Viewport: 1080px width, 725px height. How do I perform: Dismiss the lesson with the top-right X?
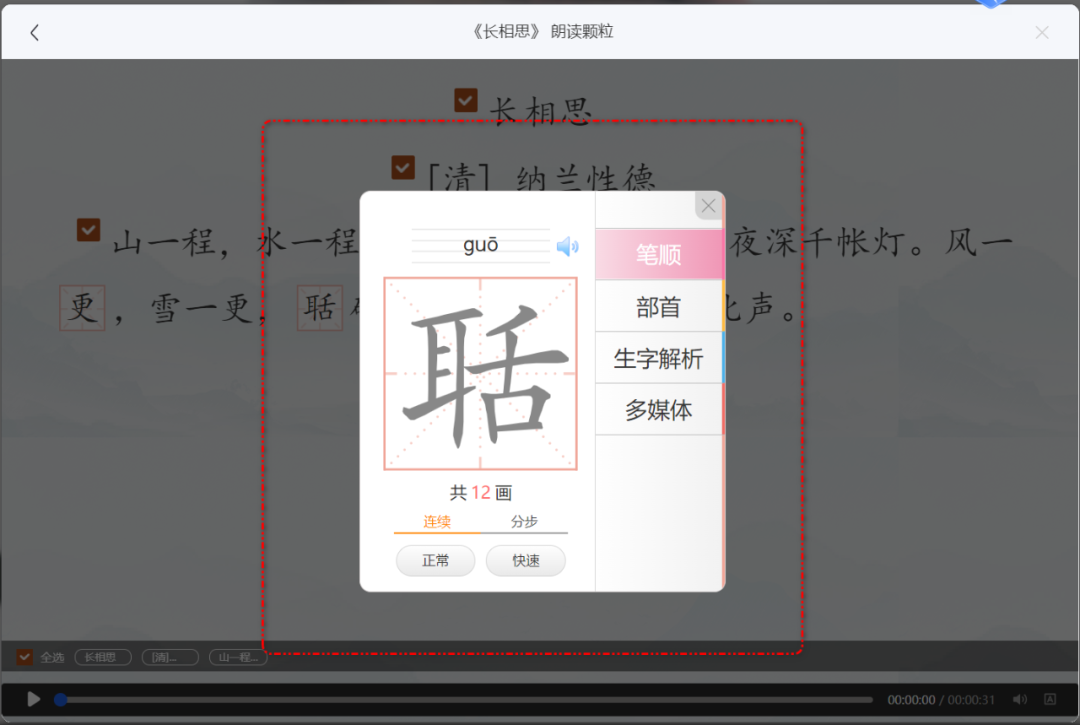pos(1042,31)
